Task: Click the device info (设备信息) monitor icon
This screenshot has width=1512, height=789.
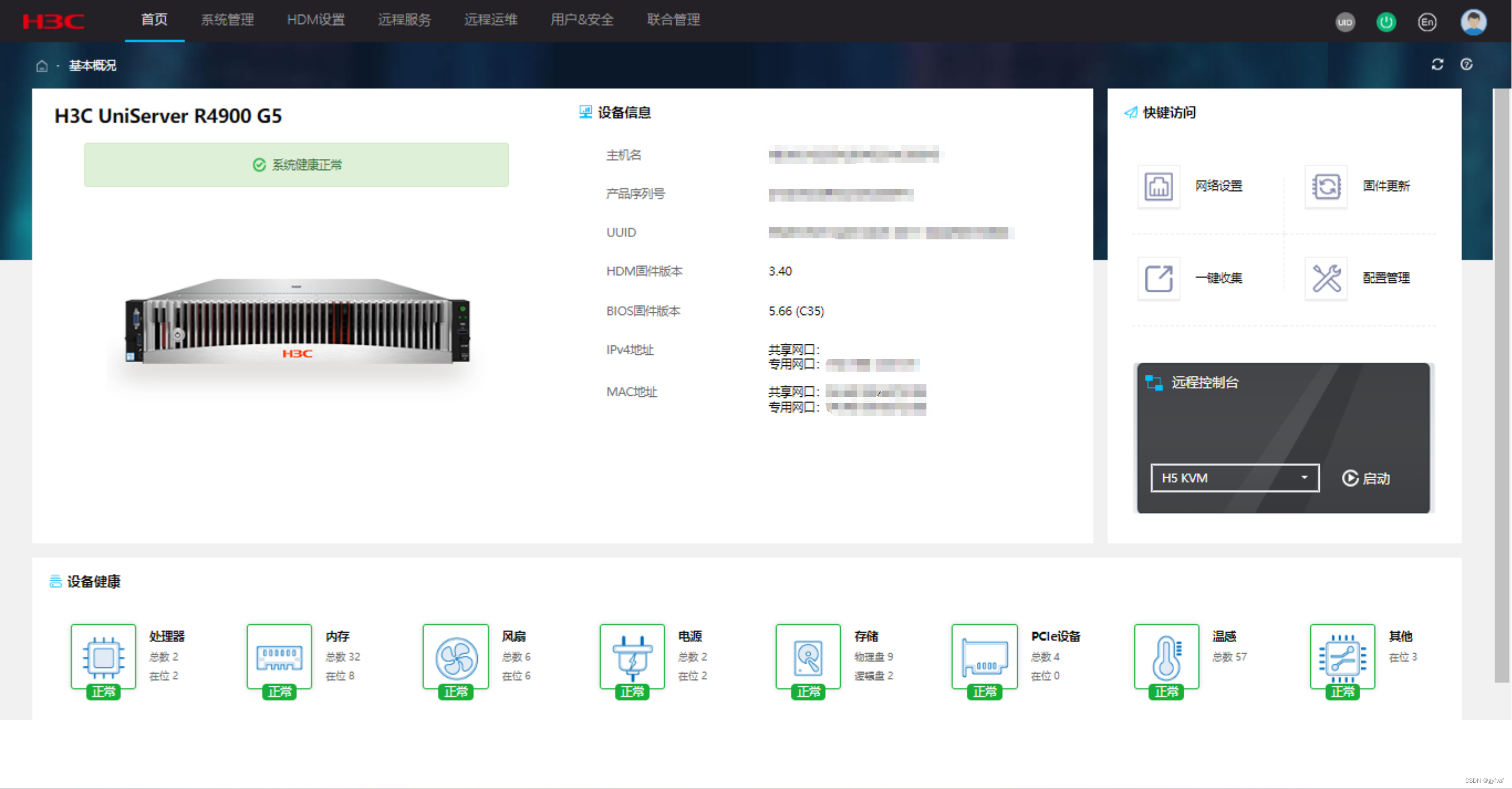Action: 585,111
